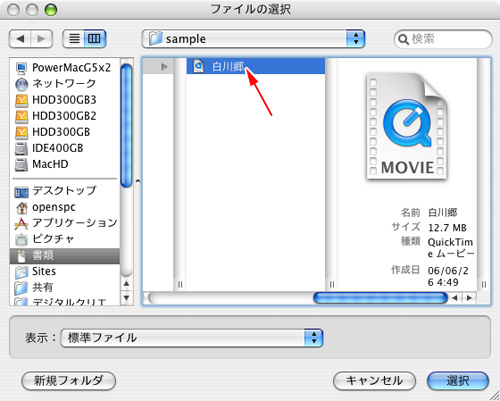
Task: Click the QuickTime icon beside 白川郷
Action: (x=199, y=66)
